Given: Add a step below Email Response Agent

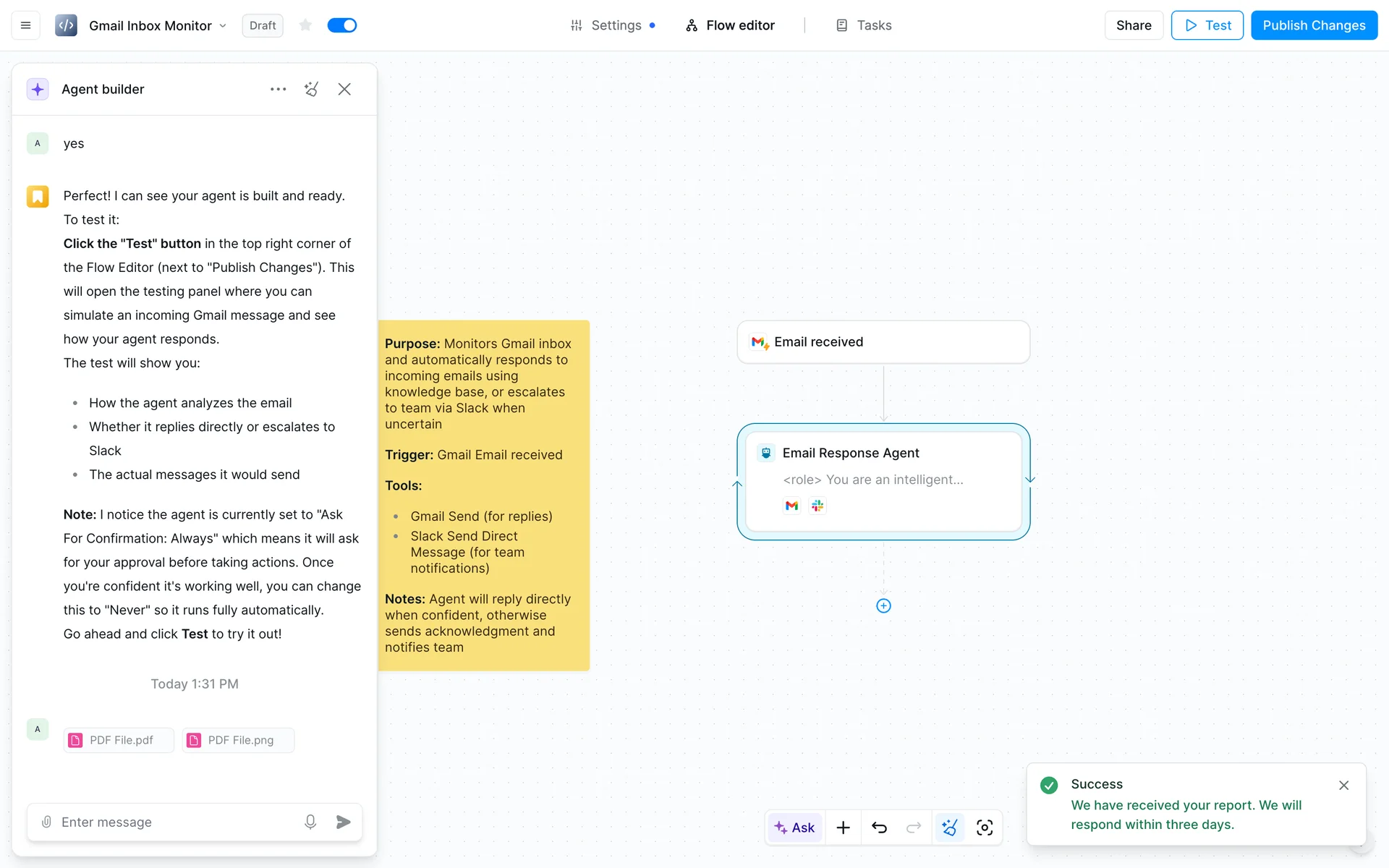Looking at the screenshot, I should click(x=883, y=606).
